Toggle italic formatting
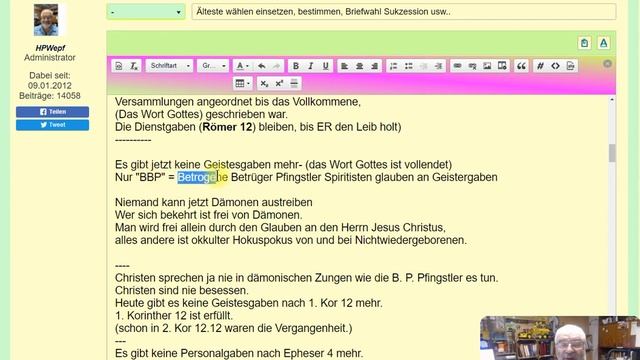 pos(311,66)
